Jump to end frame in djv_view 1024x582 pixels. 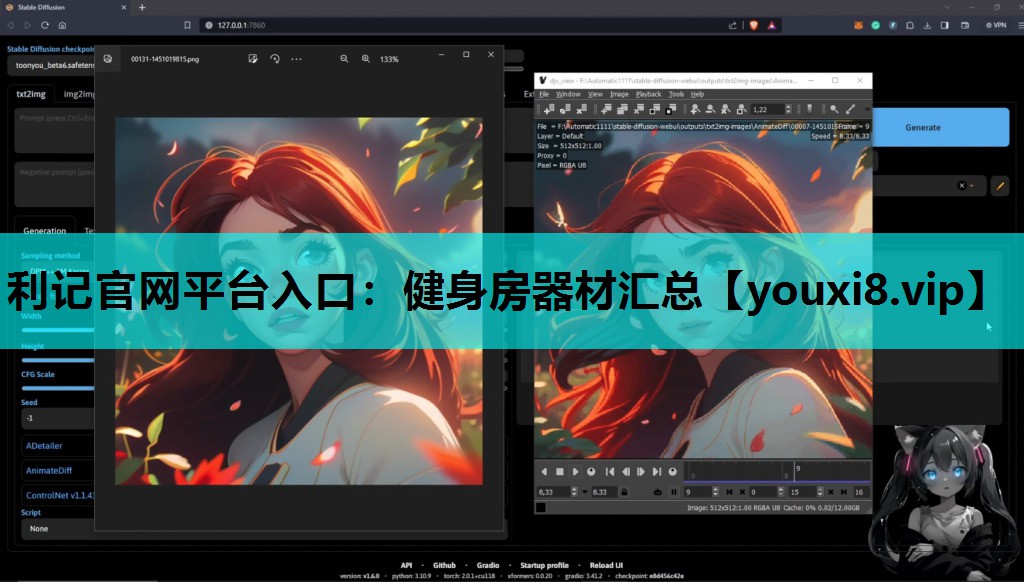pyautogui.click(x=656, y=472)
